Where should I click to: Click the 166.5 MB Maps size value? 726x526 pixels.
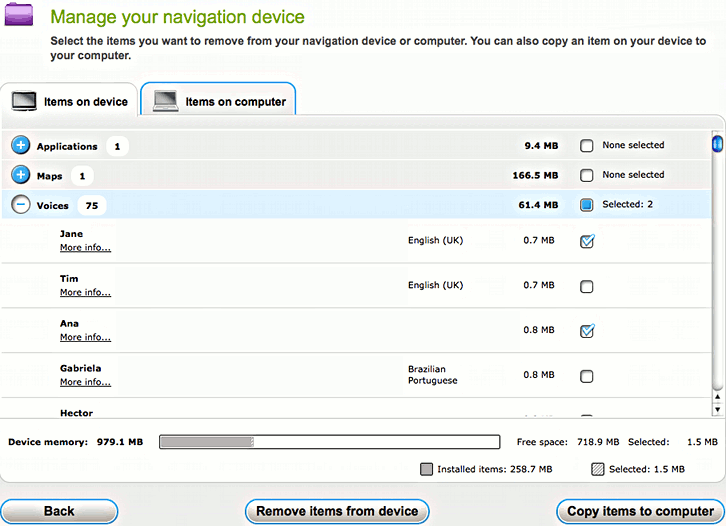pos(535,175)
